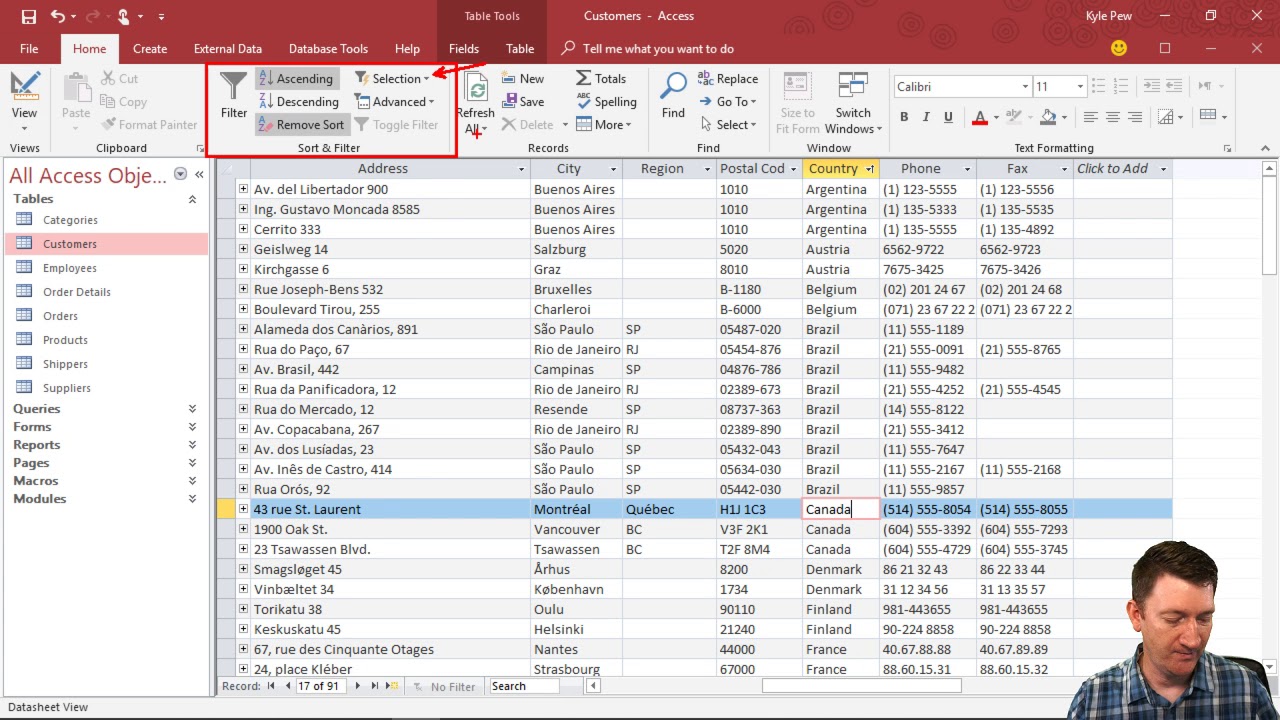Click the Postal Code column header
The image size is (1280, 720).
(x=760, y=169)
